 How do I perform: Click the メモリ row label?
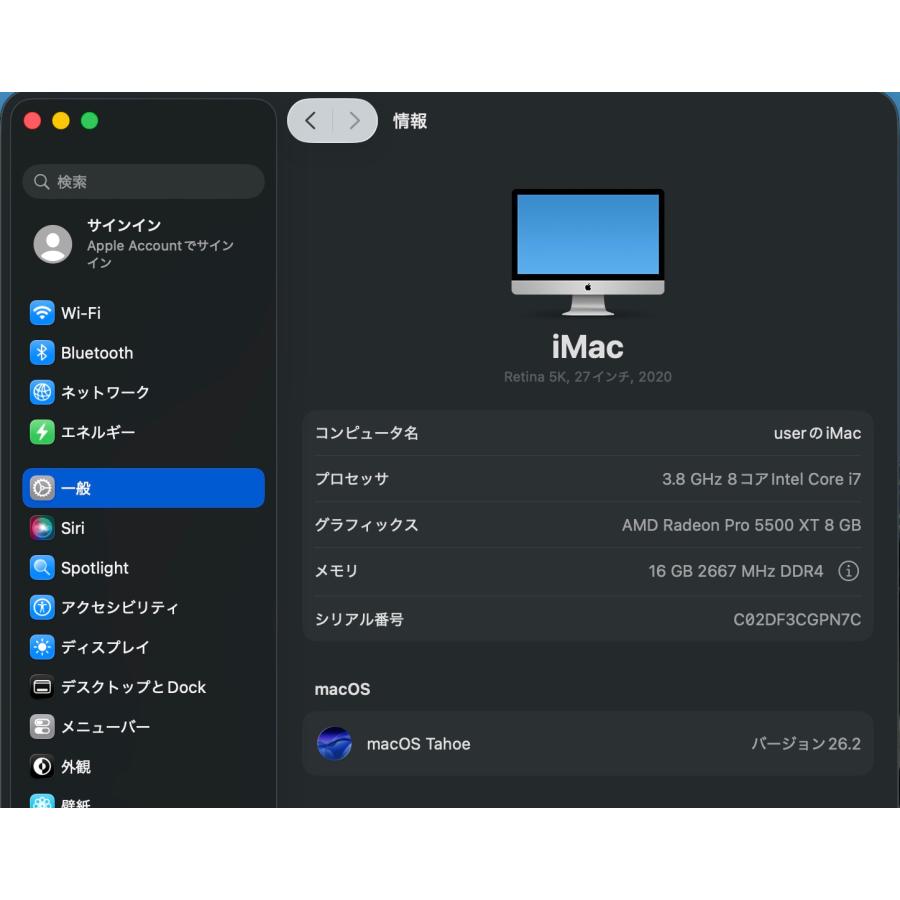[x=336, y=571]
